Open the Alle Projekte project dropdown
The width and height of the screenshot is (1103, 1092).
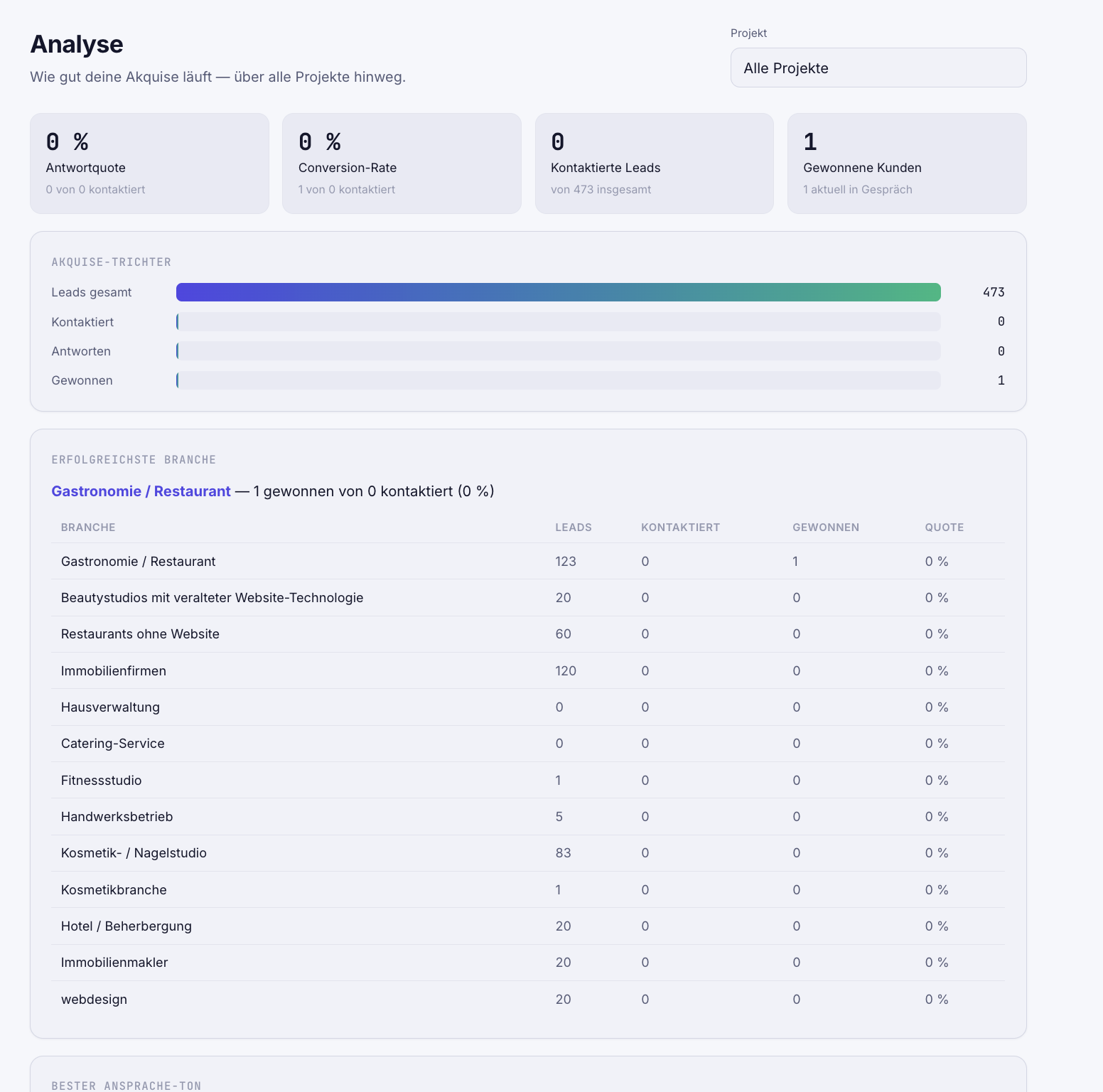878,68
